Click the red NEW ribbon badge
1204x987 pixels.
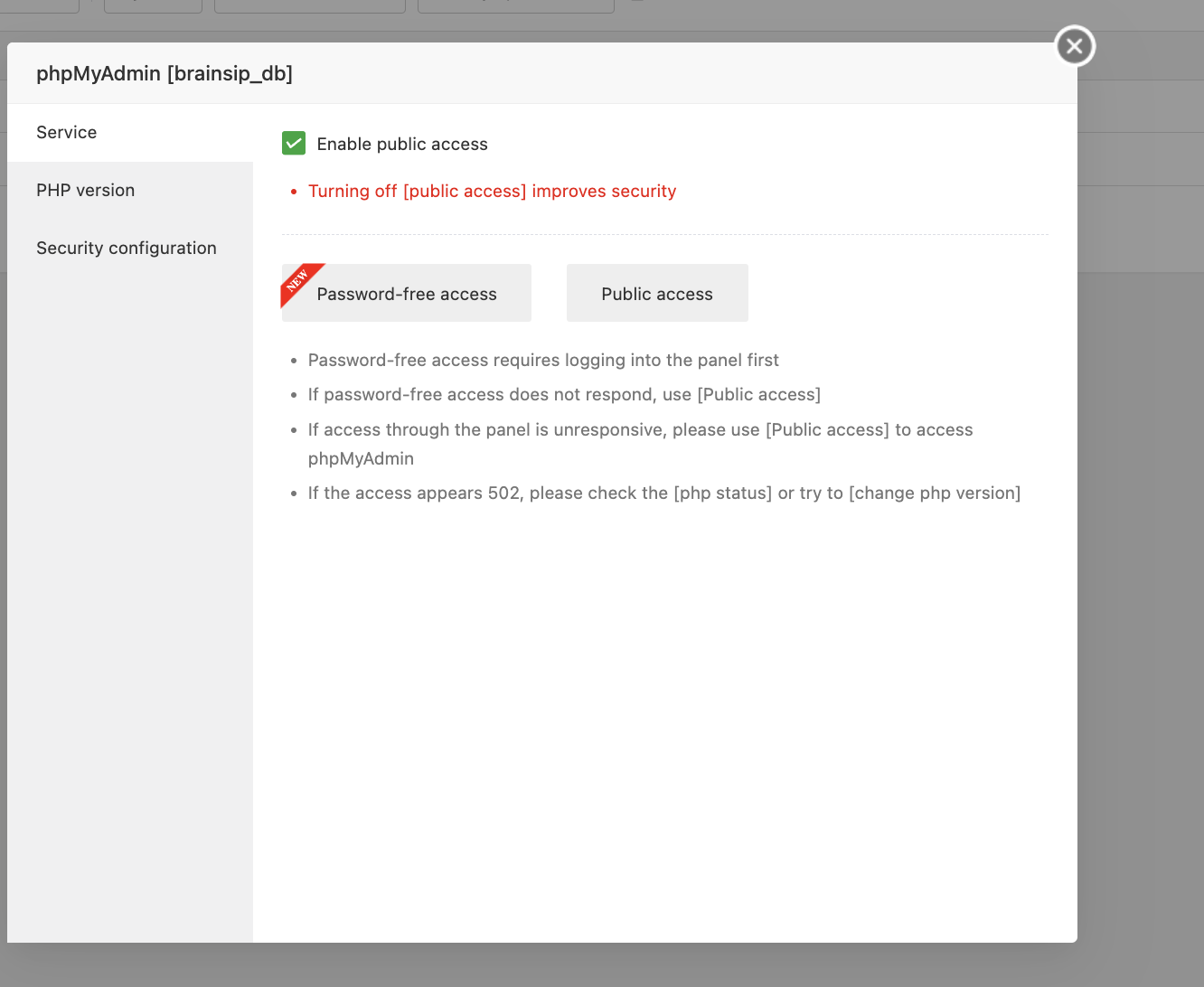[x=297, y=280]
